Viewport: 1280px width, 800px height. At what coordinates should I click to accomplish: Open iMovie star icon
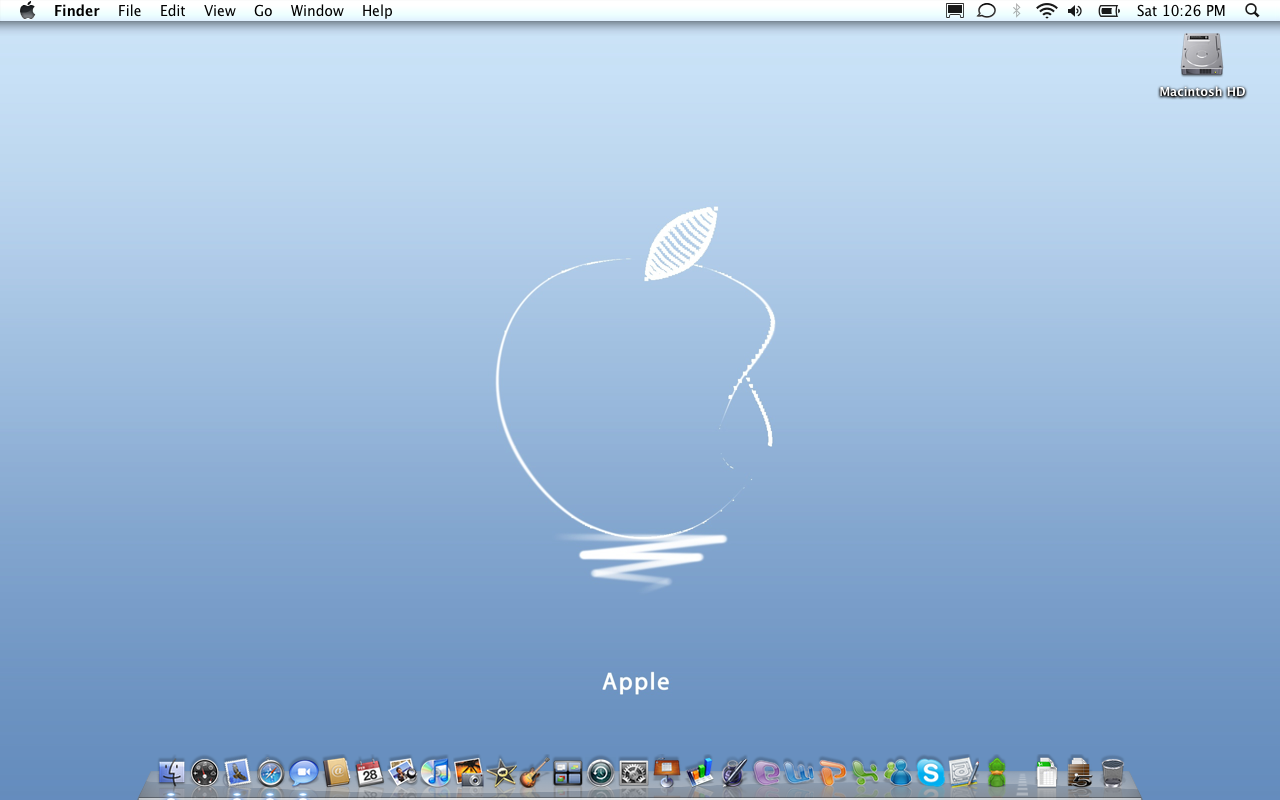click(502, 772)
